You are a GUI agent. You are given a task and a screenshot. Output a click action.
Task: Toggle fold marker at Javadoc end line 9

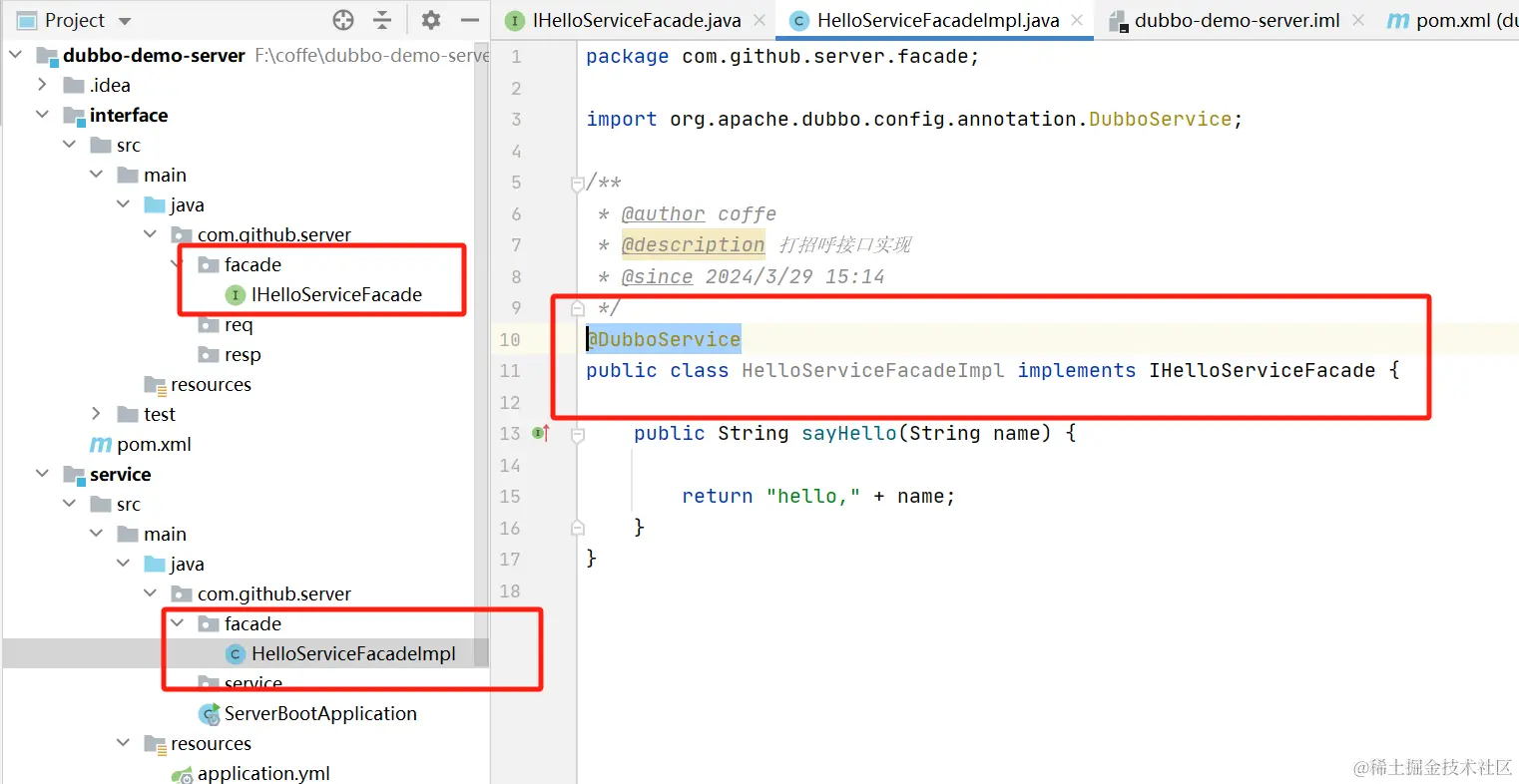point(577,308)
